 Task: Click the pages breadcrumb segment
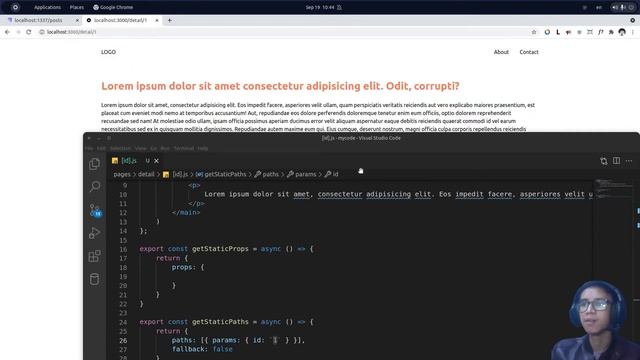(122, 174)
